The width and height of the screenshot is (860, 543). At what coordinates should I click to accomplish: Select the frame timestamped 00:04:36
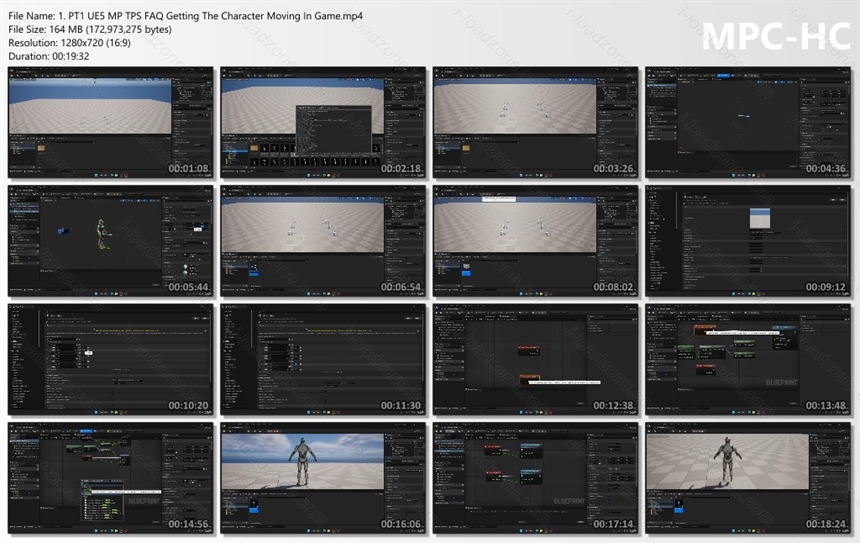click(x=748, y=122)
